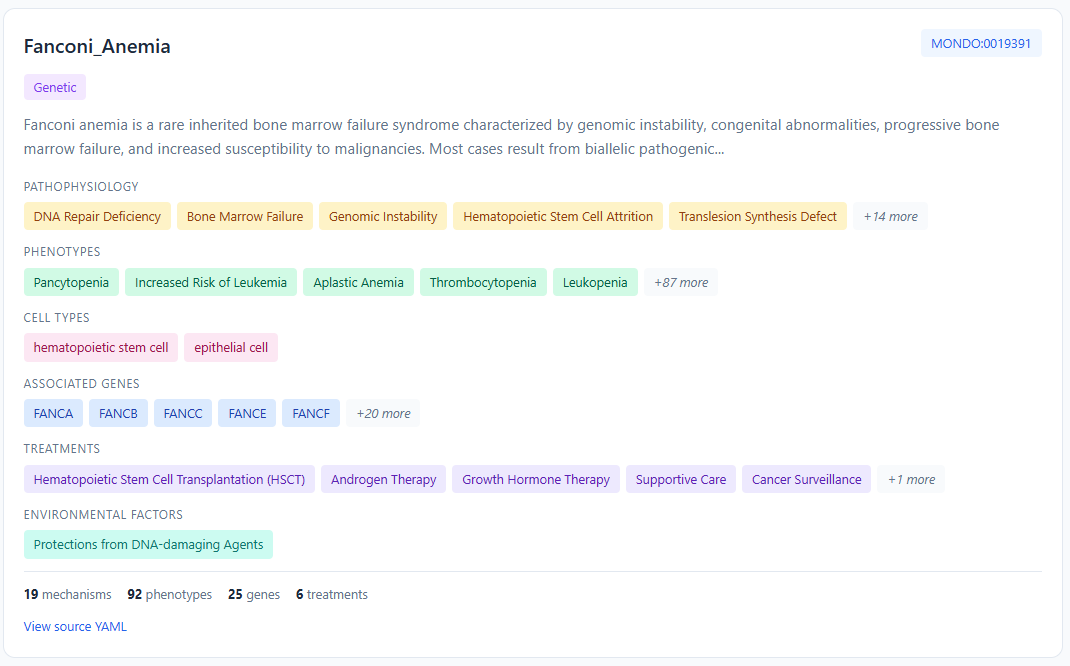Click the PHENOTYPES section heading
Screen dimensions: 1070x666
tap(62, 251)
